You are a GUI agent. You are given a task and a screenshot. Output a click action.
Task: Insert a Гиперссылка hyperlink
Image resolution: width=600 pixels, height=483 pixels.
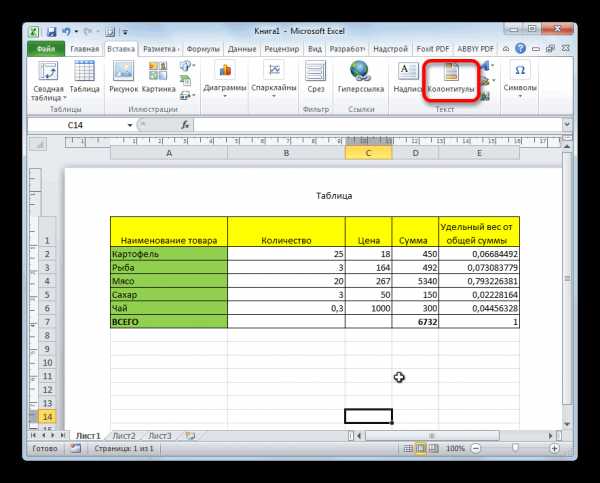point(360,77)
